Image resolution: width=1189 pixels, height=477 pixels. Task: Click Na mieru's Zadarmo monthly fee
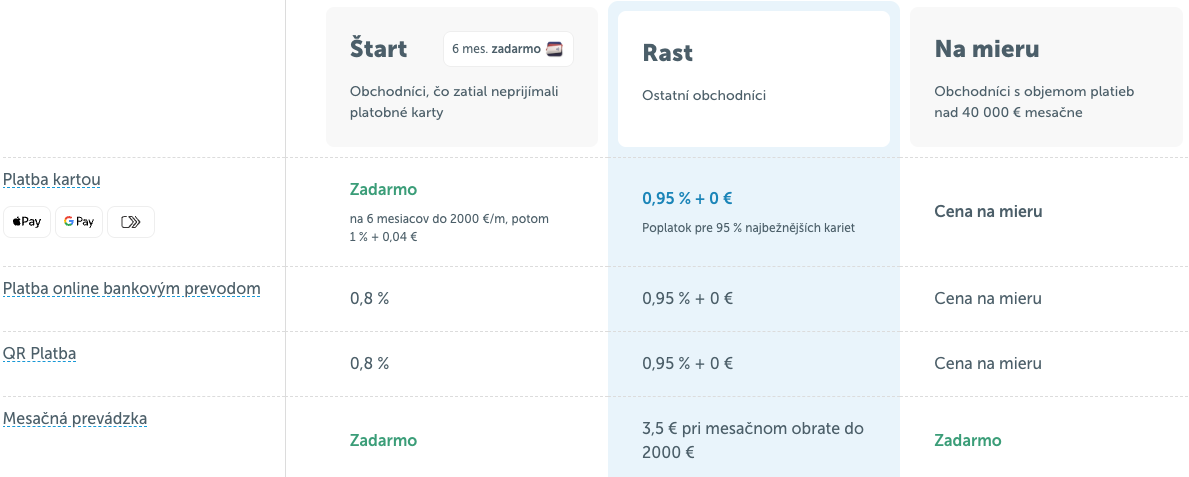pyautogui.click(x=967, y=440)
